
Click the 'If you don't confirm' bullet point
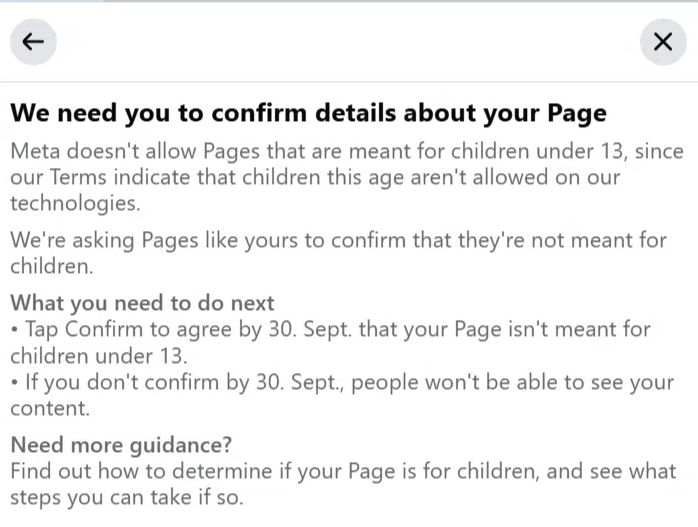pos(342,395)
